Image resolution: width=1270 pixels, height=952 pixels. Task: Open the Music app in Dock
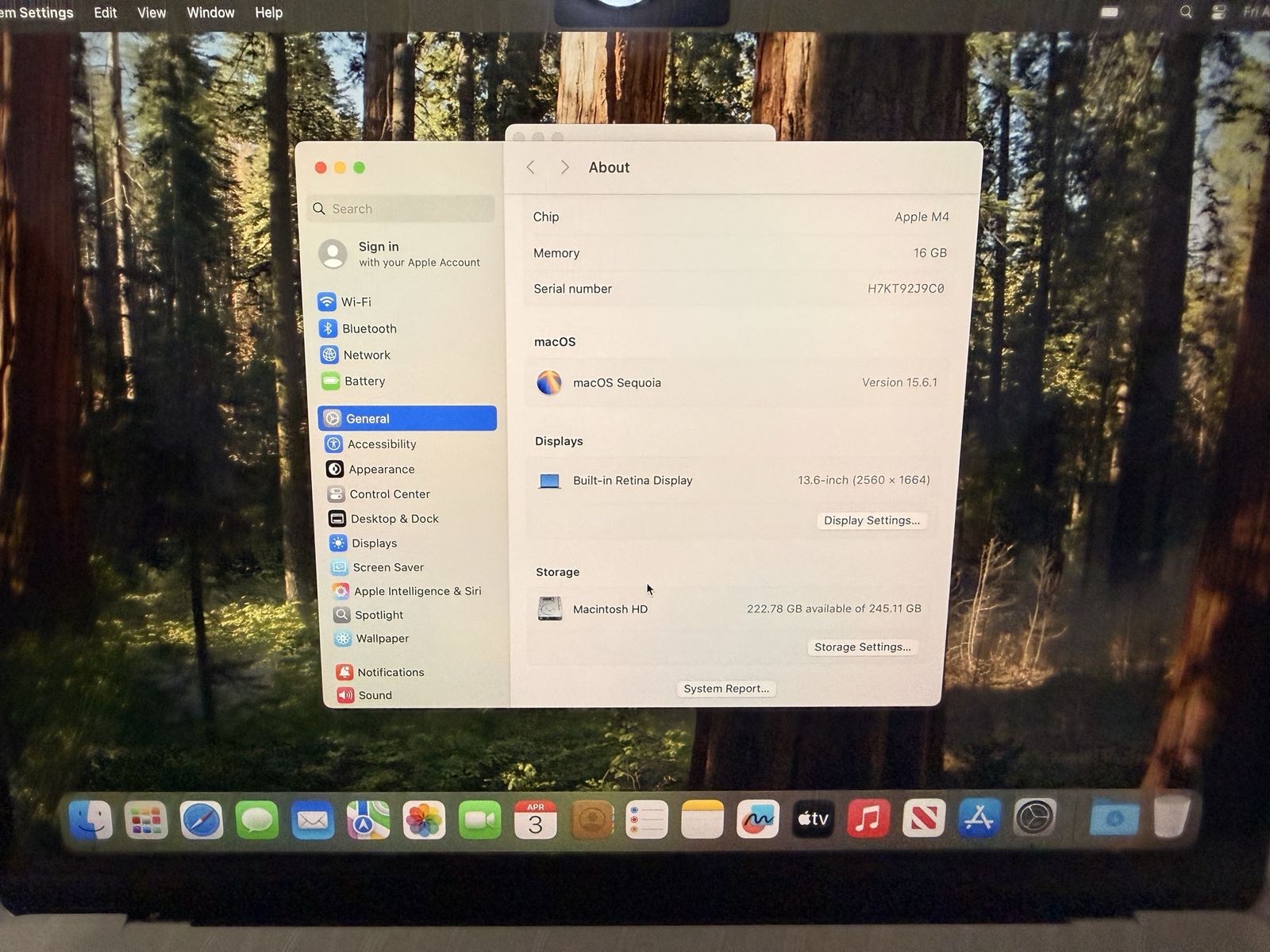[868, 819]
